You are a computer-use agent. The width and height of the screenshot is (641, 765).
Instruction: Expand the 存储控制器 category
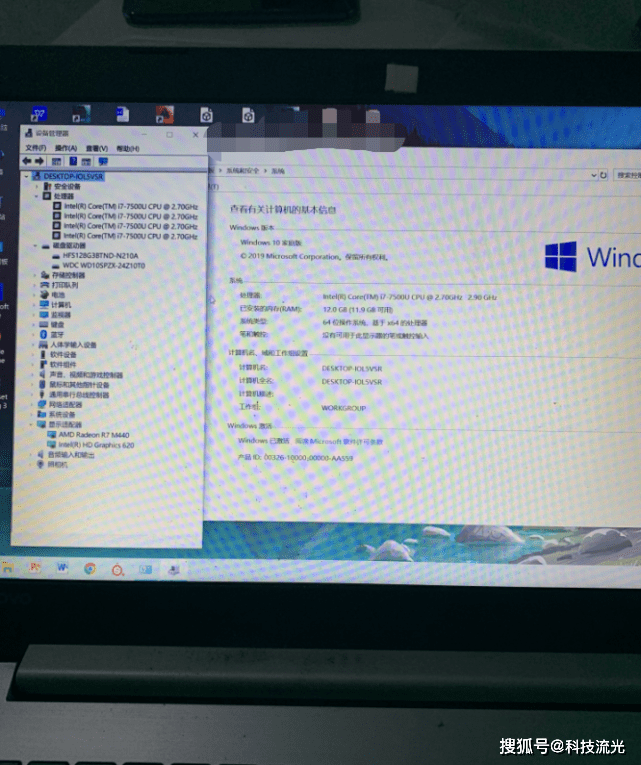coord(35,276)
